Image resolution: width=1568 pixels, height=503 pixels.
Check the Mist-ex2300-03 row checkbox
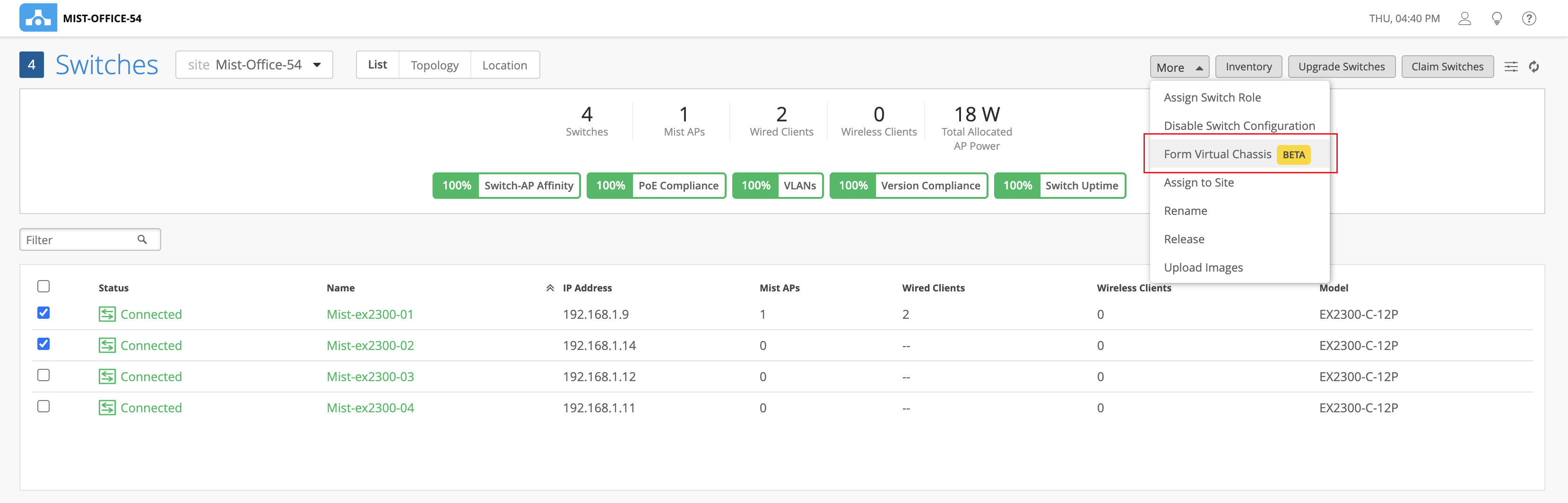(x=43, y=375)
